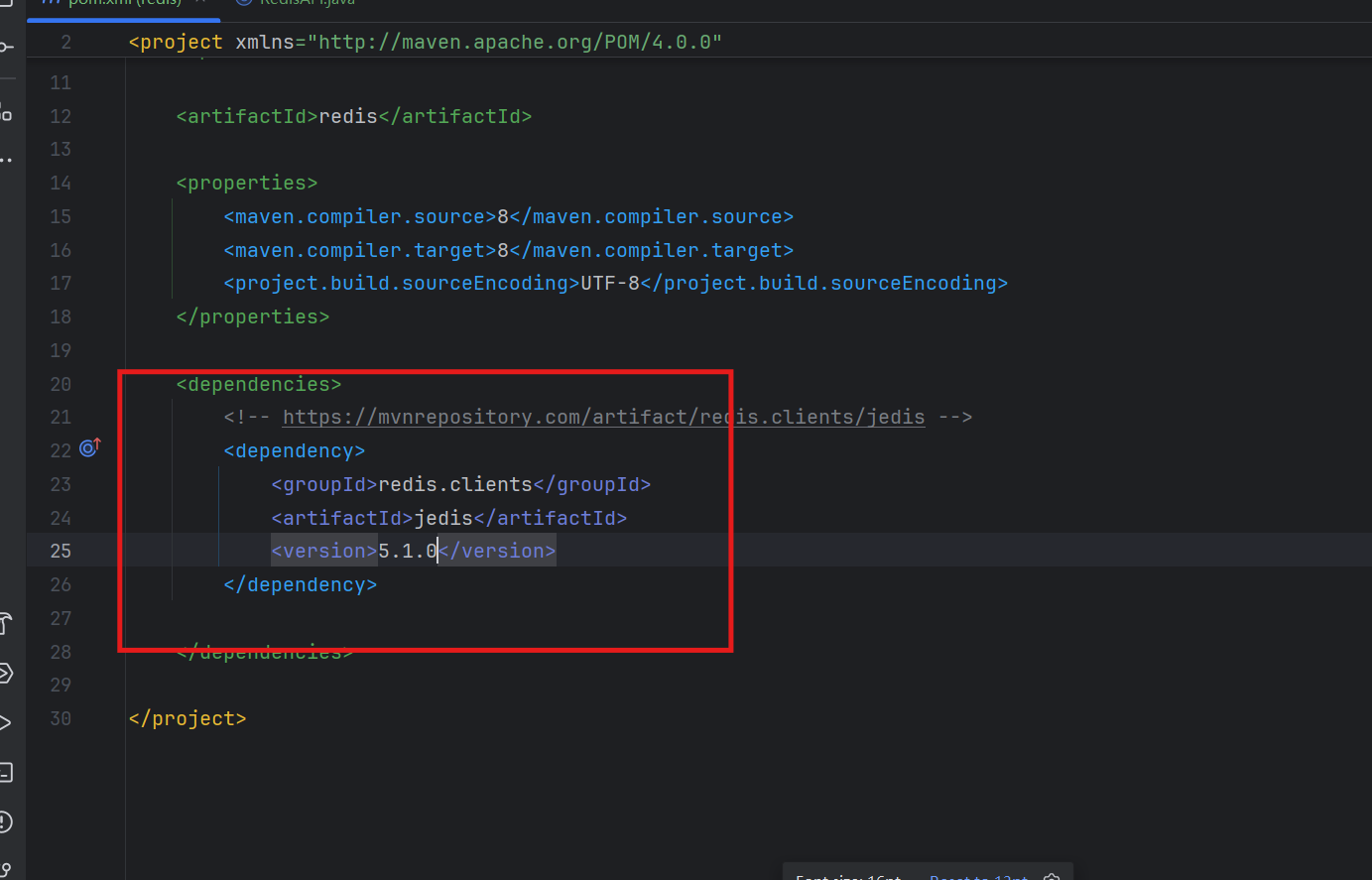
Task: Click the closing dependency tag on line 26
Action: [301, 584]
